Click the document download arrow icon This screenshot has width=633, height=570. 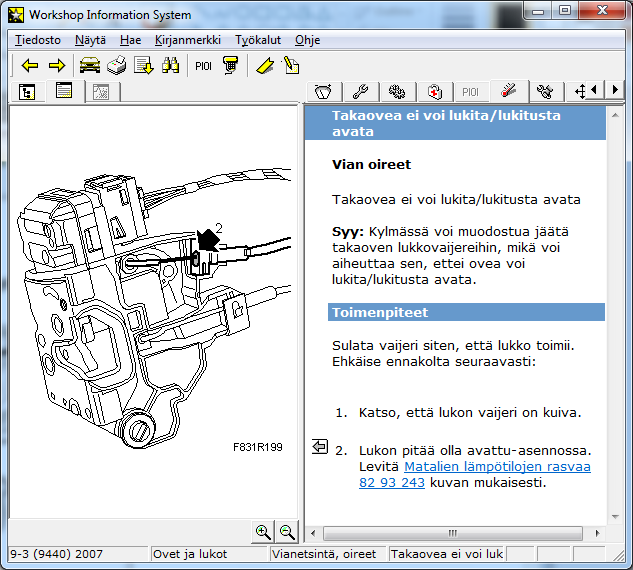tap(144, 65)
